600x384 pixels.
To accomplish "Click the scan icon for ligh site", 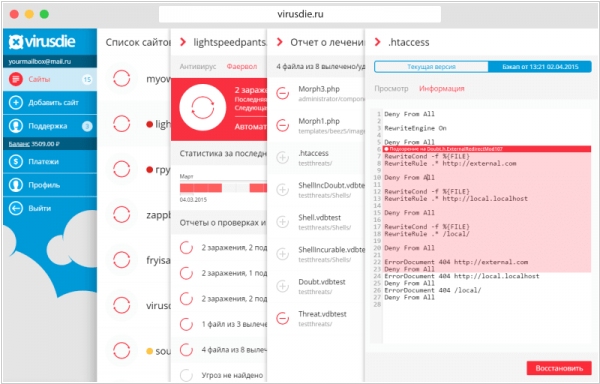I will (121, 124).
